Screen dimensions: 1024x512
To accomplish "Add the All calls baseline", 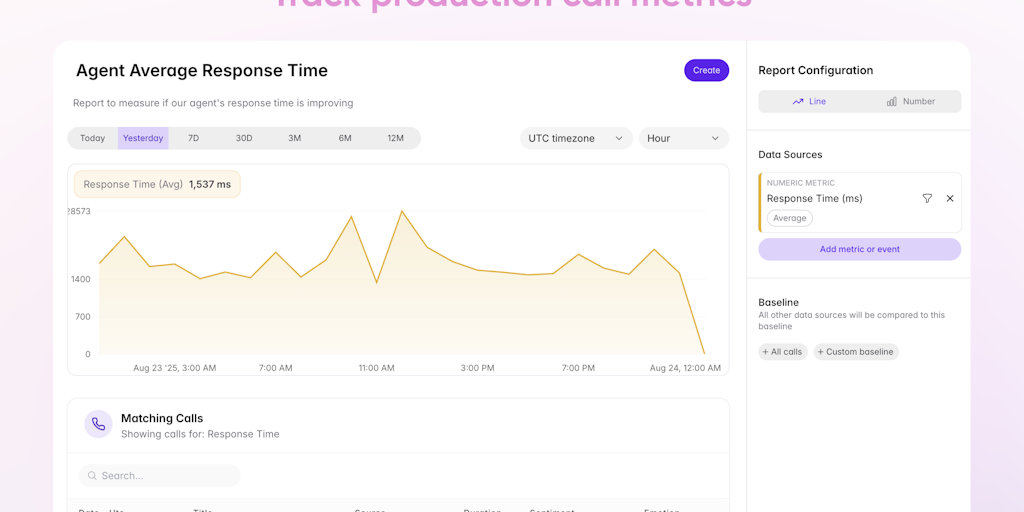I will click(782, 352).
